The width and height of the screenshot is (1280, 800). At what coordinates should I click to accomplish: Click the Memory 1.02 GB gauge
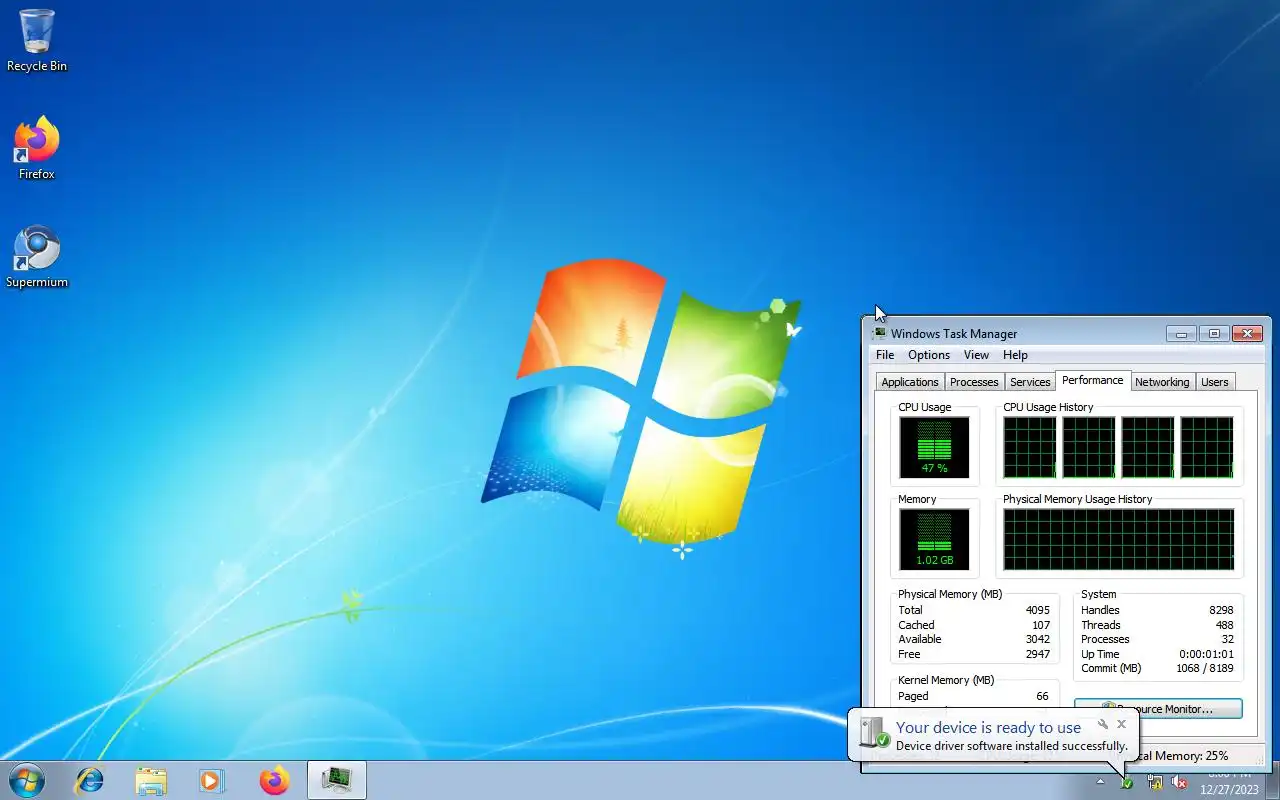[934, 539]
